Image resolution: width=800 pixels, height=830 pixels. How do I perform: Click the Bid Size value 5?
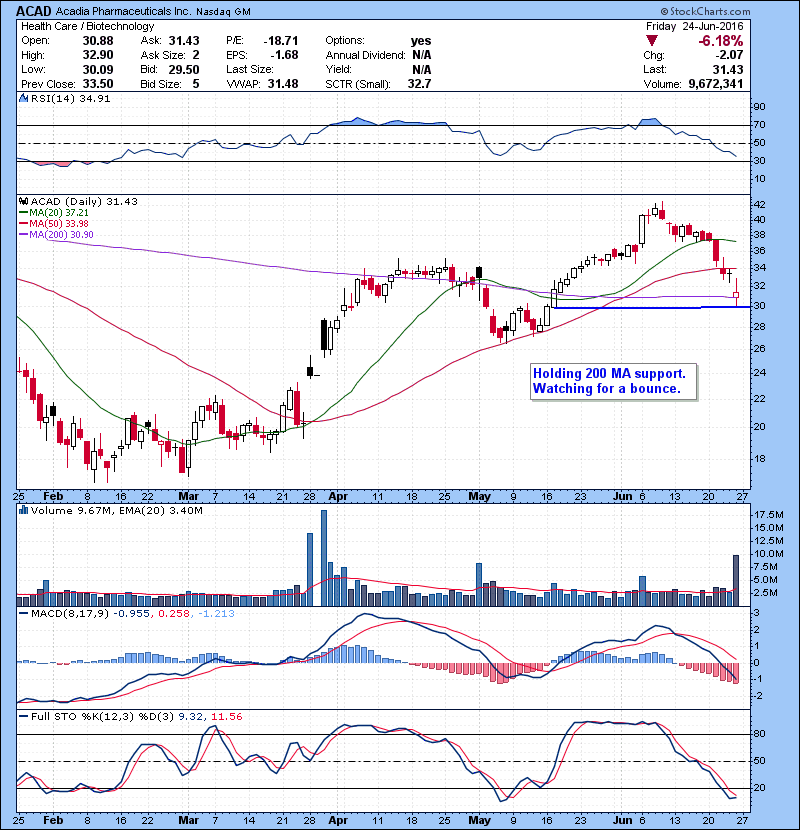coord(196,84)
